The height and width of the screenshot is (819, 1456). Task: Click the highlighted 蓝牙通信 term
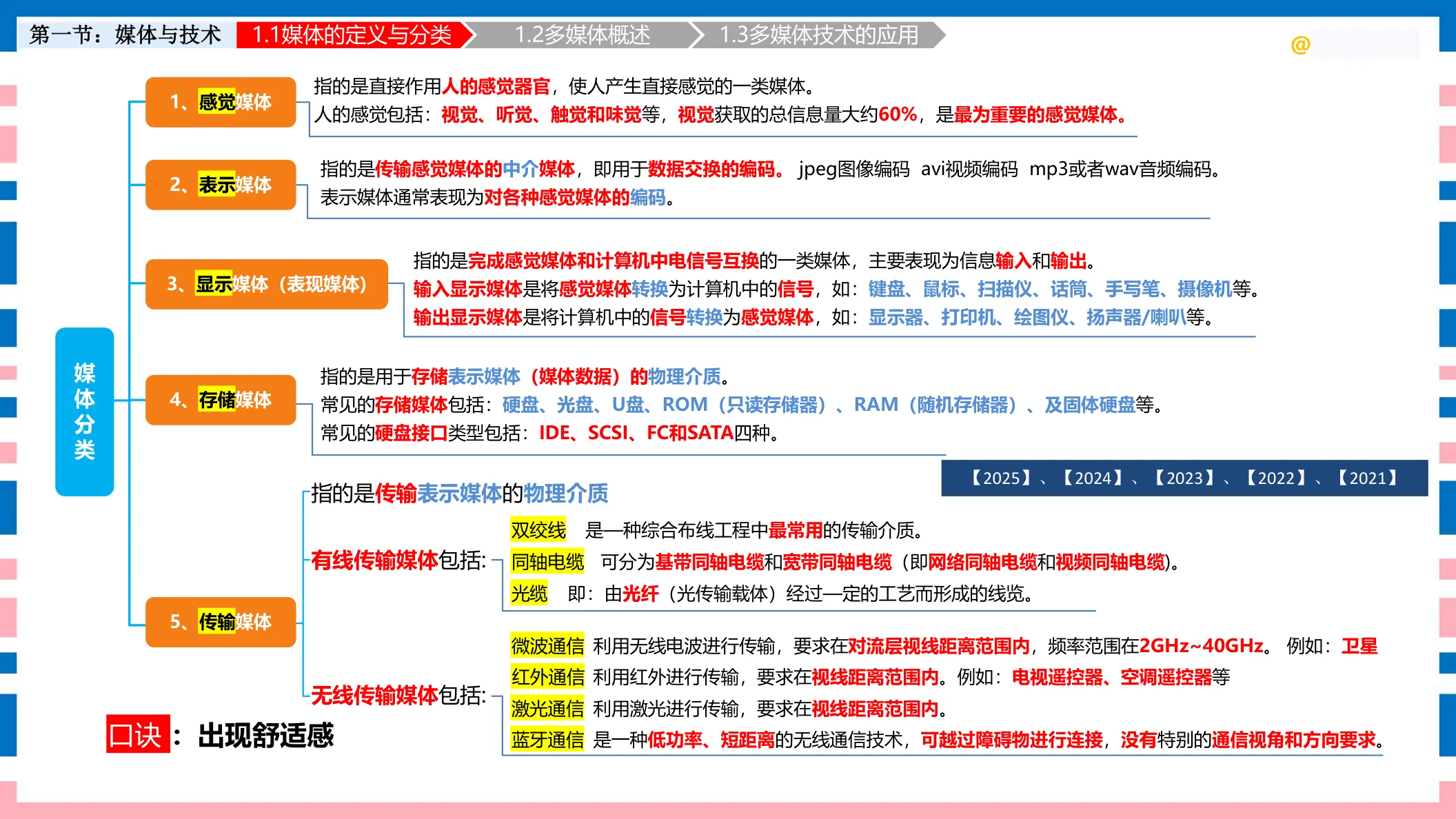point(547,740)
